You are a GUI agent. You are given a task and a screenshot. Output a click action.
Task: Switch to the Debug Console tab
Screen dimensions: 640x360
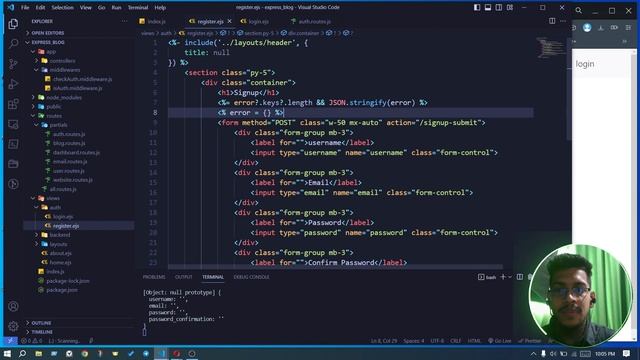(251, 277)
